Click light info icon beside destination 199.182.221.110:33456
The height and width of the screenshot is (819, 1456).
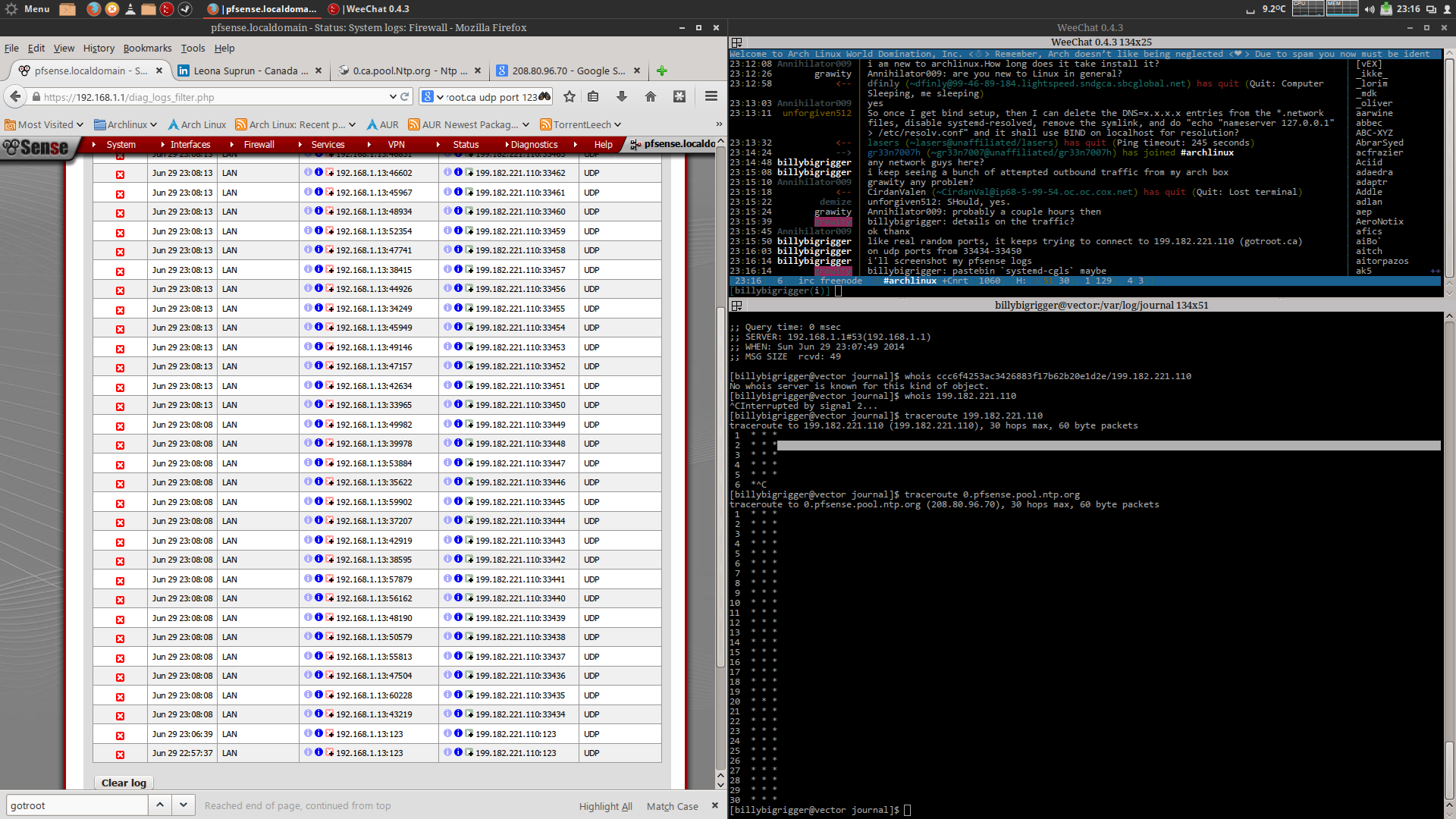447,288
